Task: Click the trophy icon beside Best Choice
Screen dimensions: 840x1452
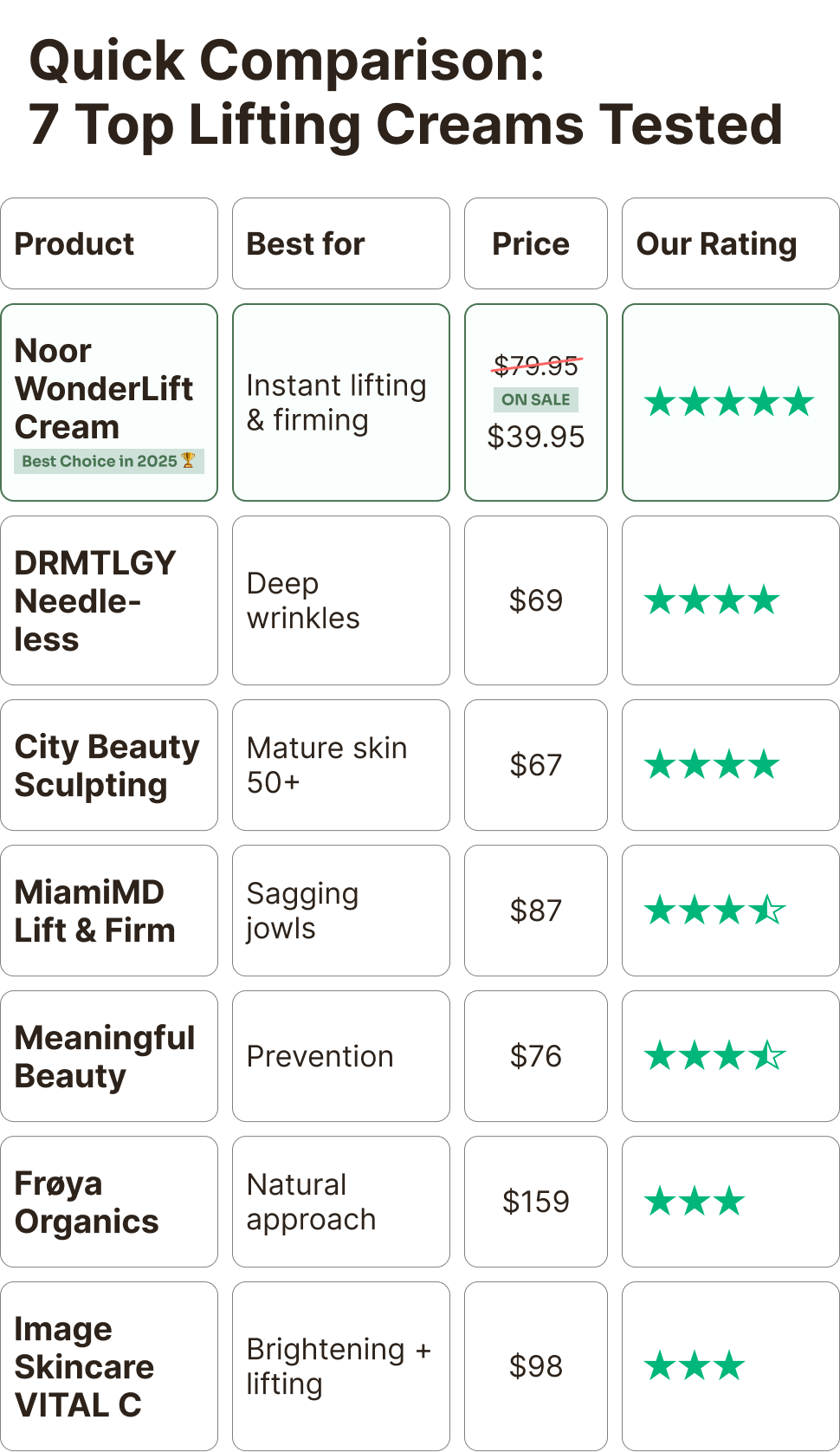Action: [188, 460]
